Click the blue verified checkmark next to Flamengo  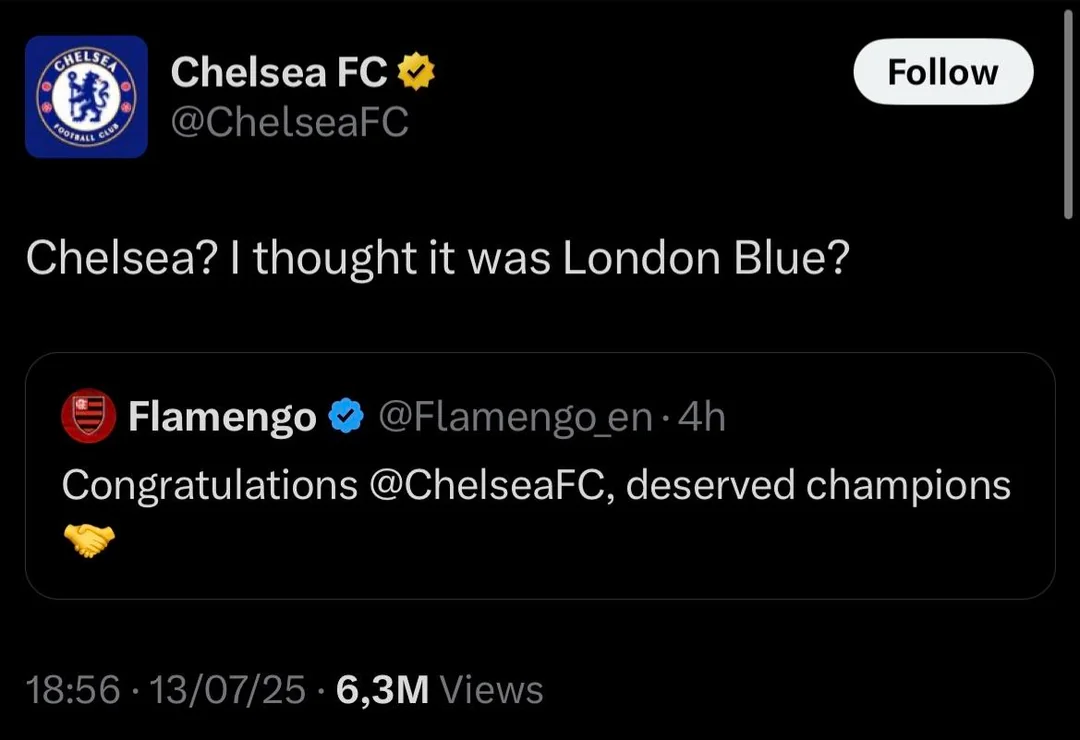click(x=346, y=415)
